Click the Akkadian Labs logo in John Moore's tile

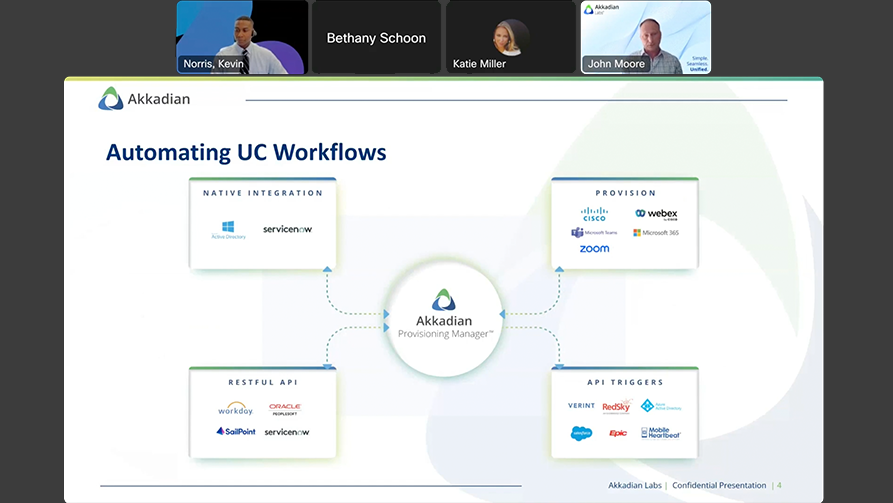[602, 9]
